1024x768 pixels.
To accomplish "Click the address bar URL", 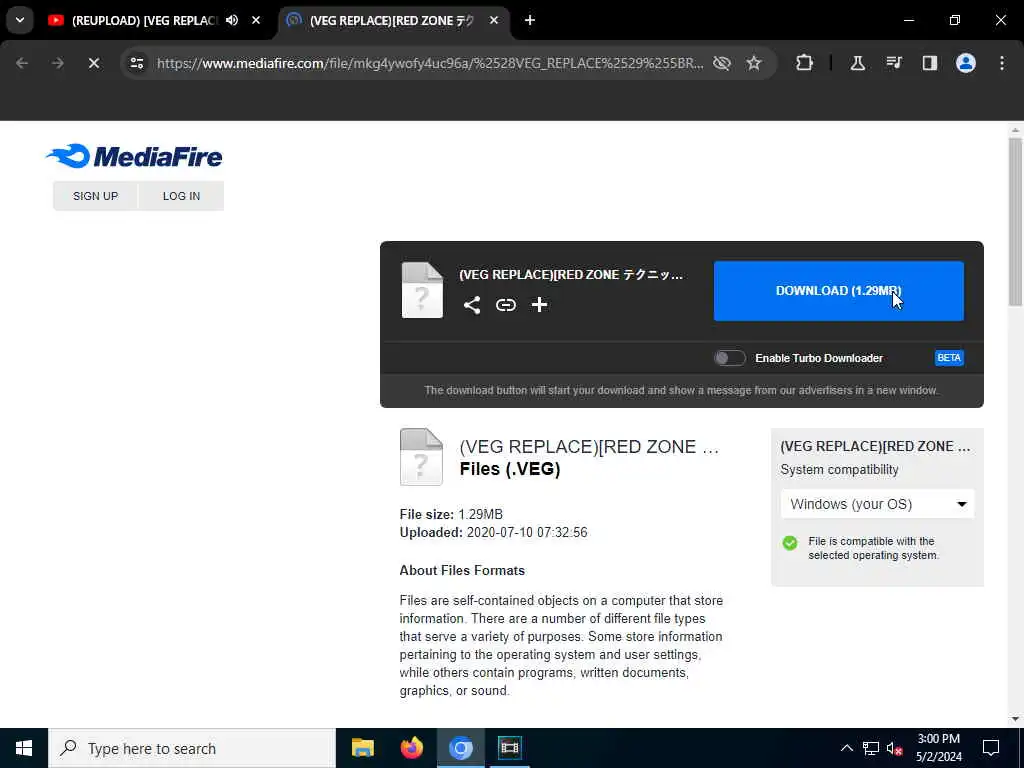I will tap(430, 63).
